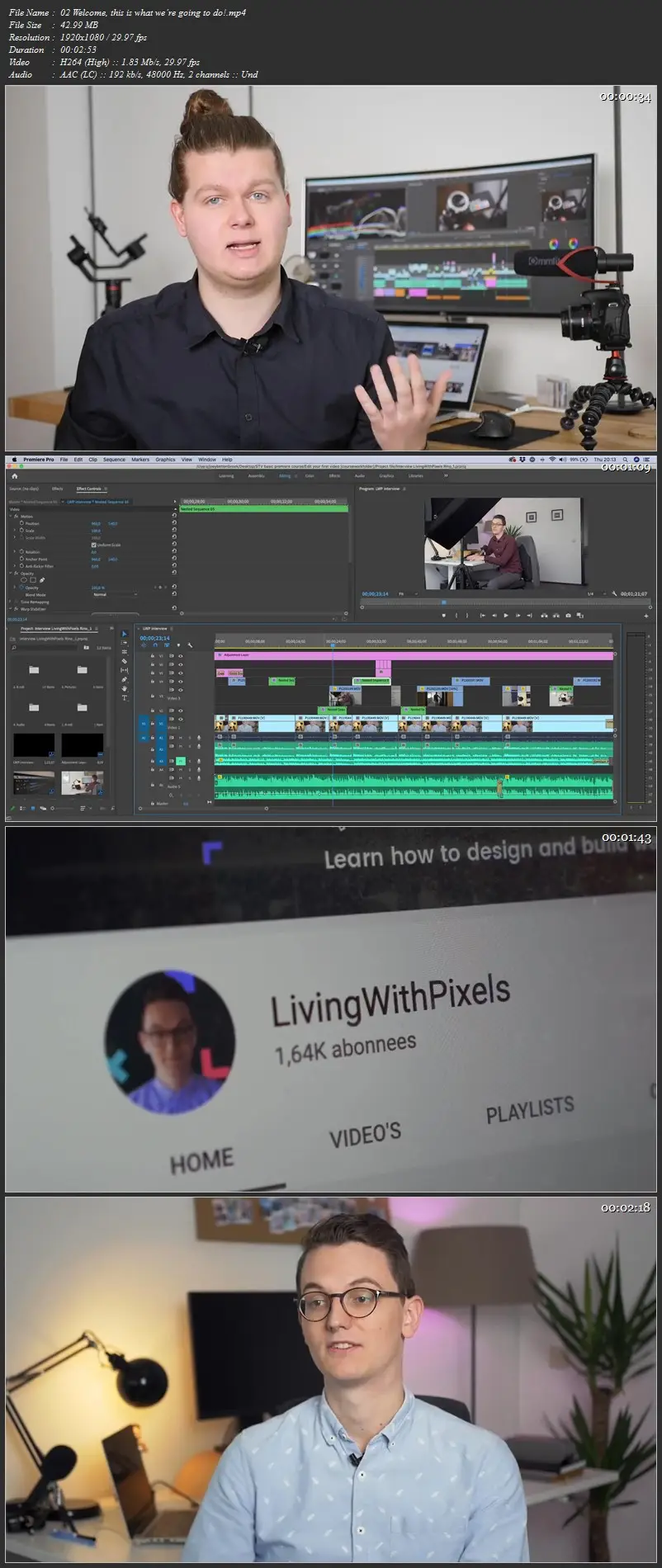Enable voice-over record on track A1
The image size is (662, 1568).
click(x=199, y=737)
